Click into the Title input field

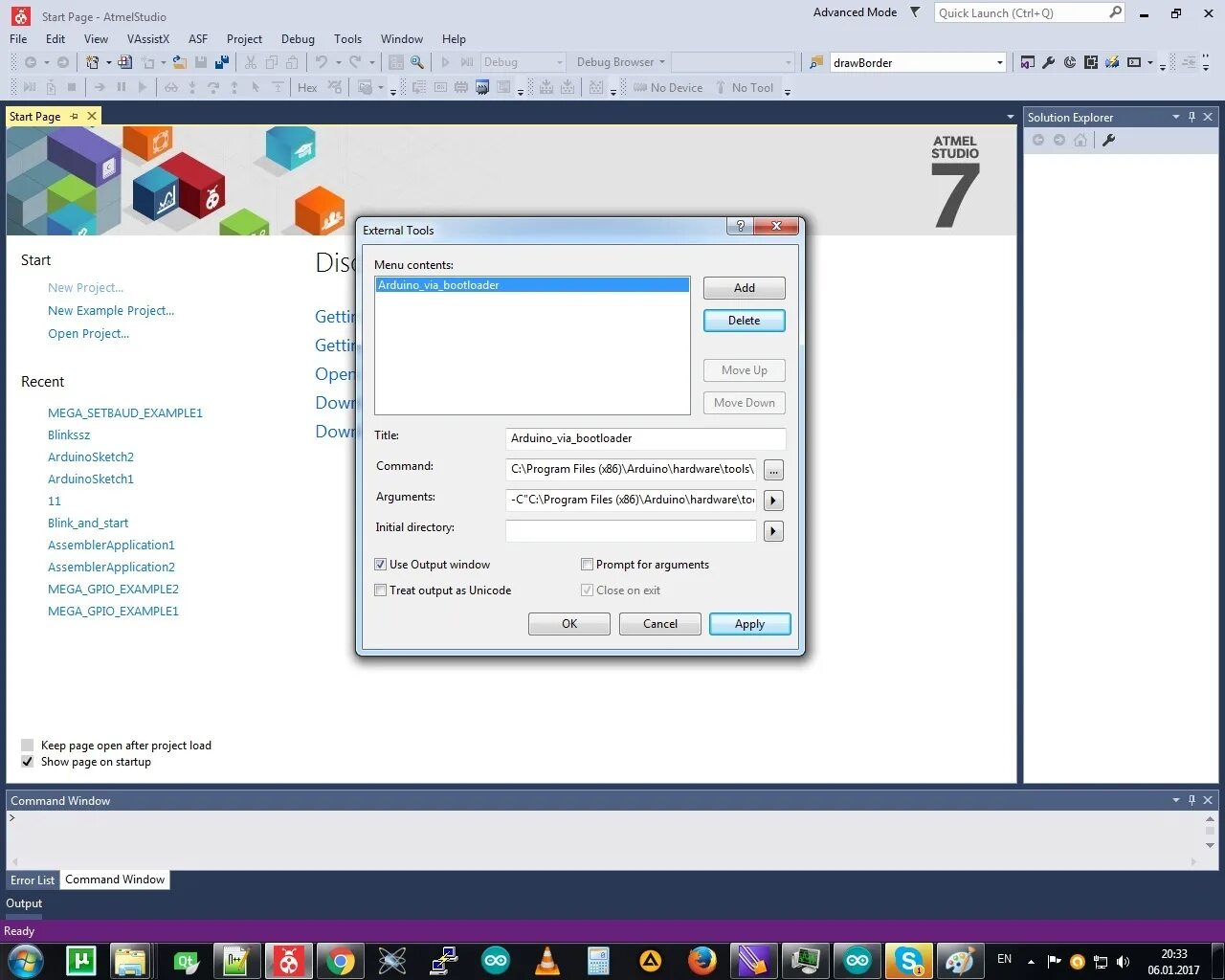[645, 438]
